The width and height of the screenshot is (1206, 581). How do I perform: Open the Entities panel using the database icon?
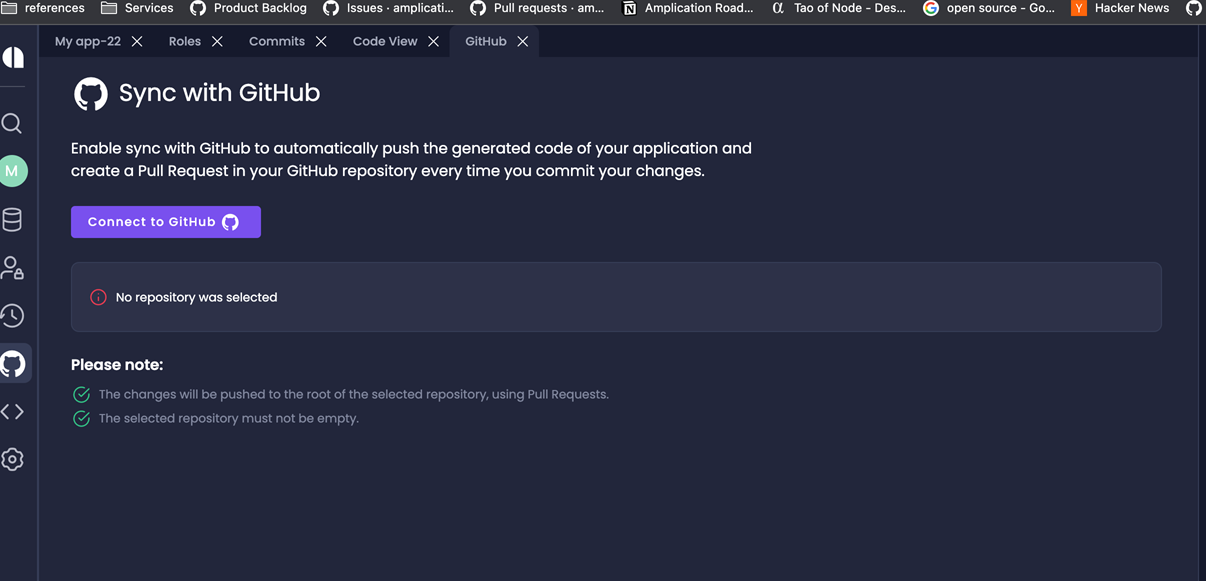click(x=13, y=219)
